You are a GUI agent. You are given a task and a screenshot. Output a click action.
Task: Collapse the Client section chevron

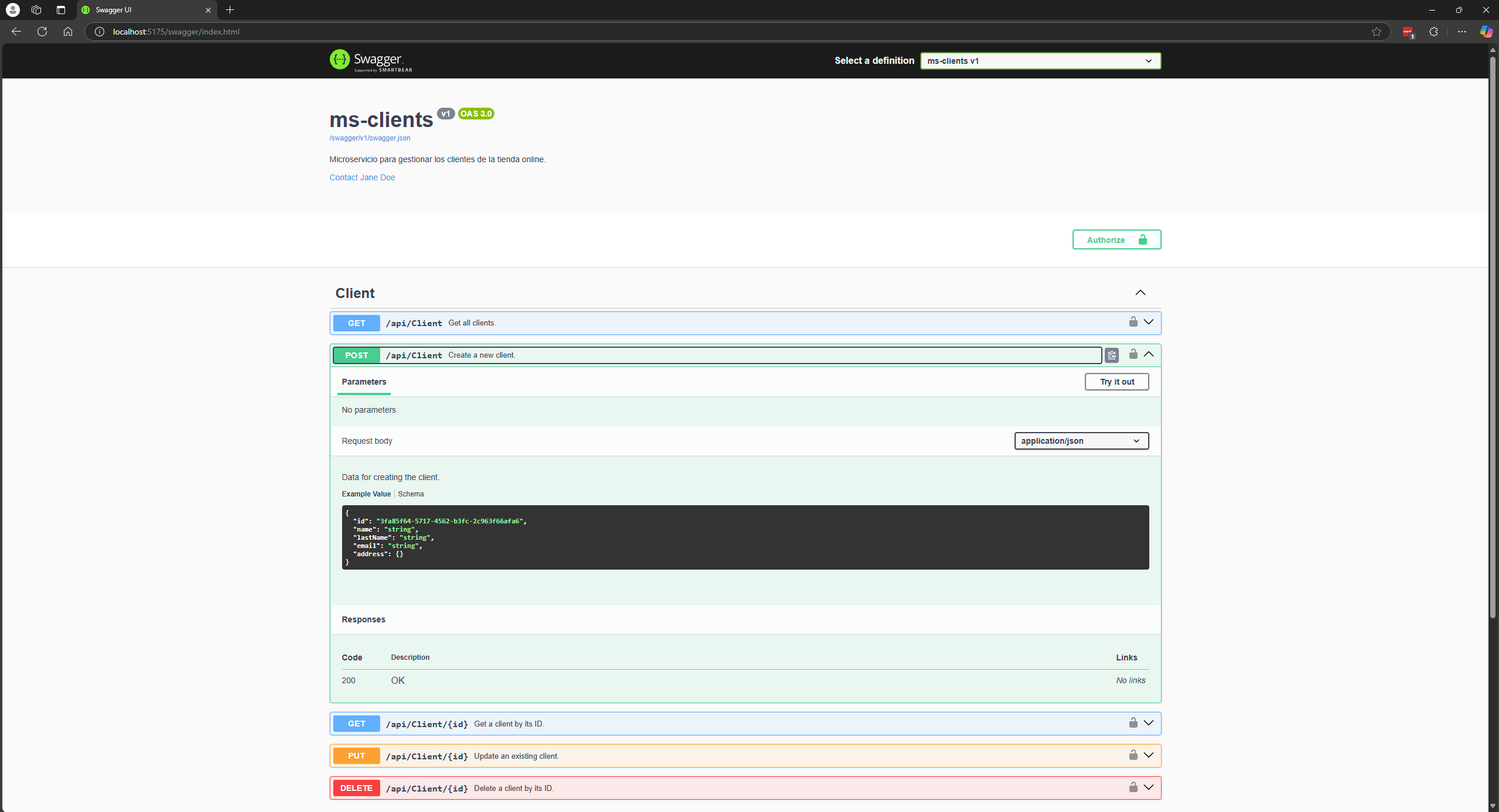tap(1141, 293)
